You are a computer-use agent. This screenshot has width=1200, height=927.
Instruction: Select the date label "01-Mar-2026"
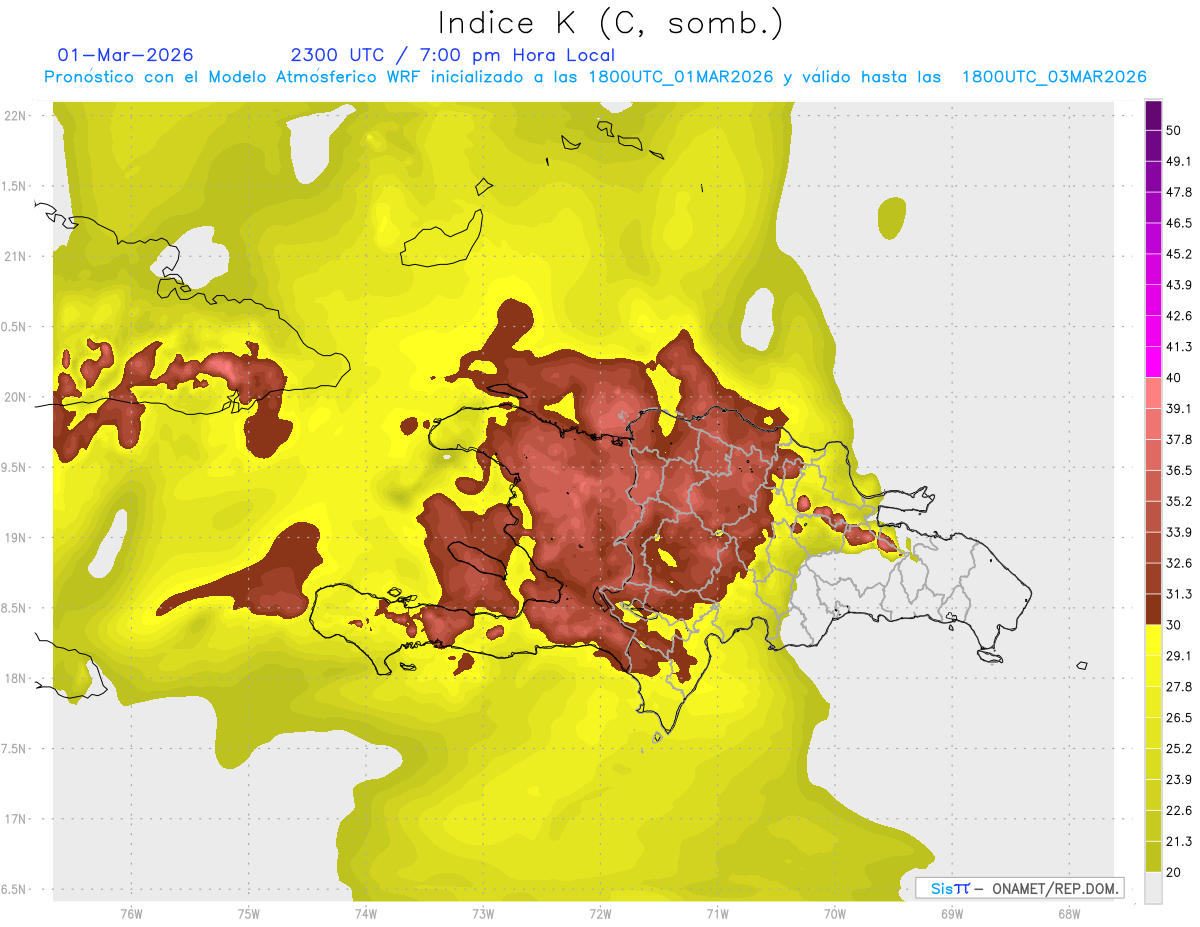coord(126,55)
